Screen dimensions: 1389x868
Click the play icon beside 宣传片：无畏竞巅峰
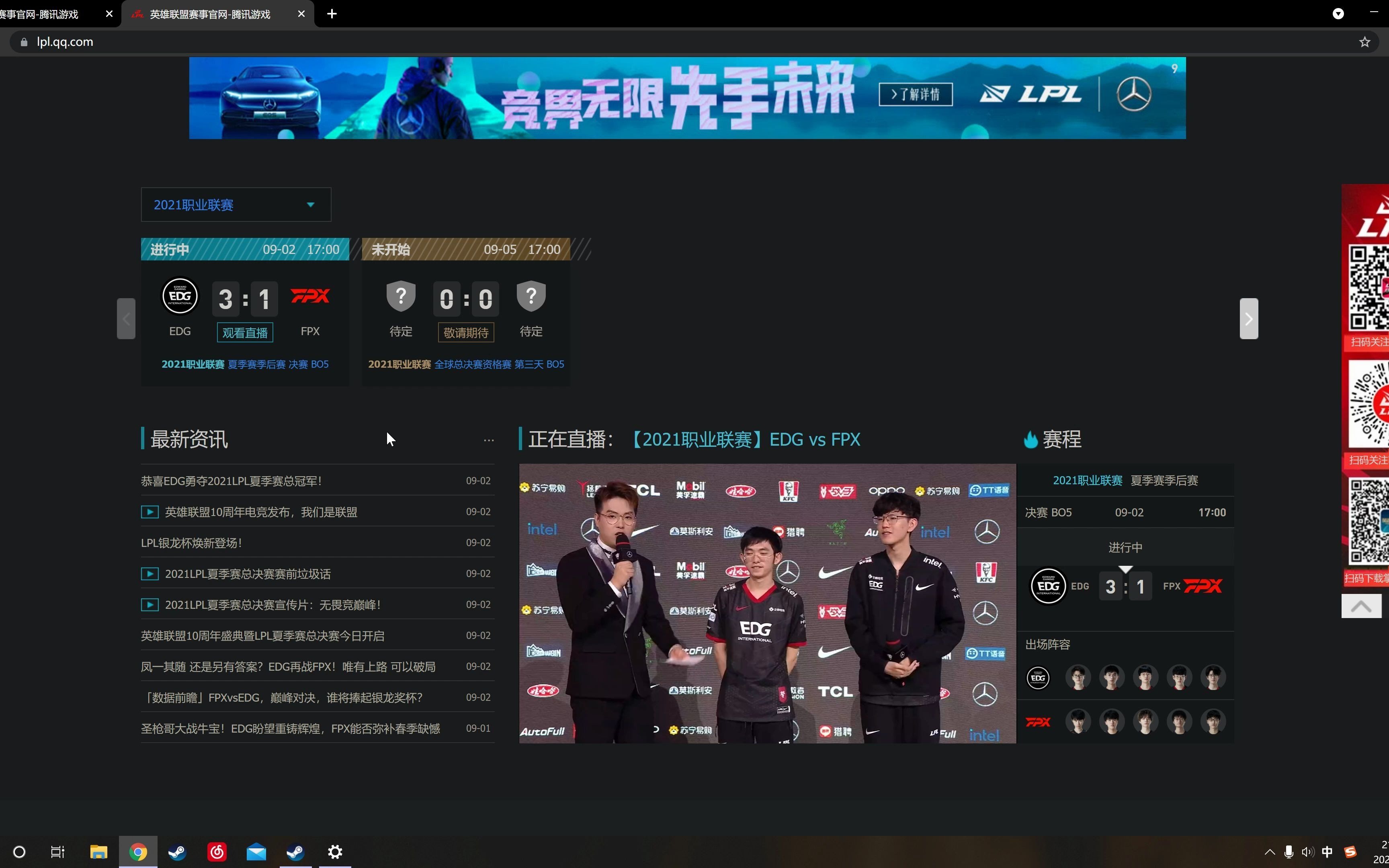click(150, 605)
